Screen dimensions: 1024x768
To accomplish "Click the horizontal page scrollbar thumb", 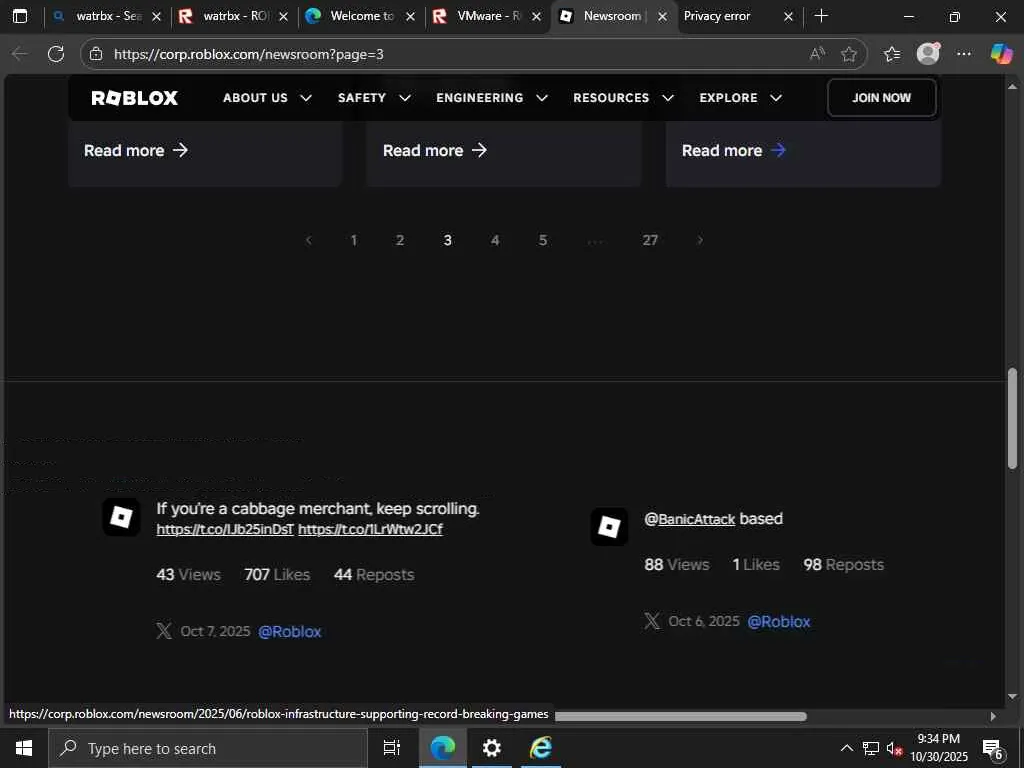I will point(680,716).
